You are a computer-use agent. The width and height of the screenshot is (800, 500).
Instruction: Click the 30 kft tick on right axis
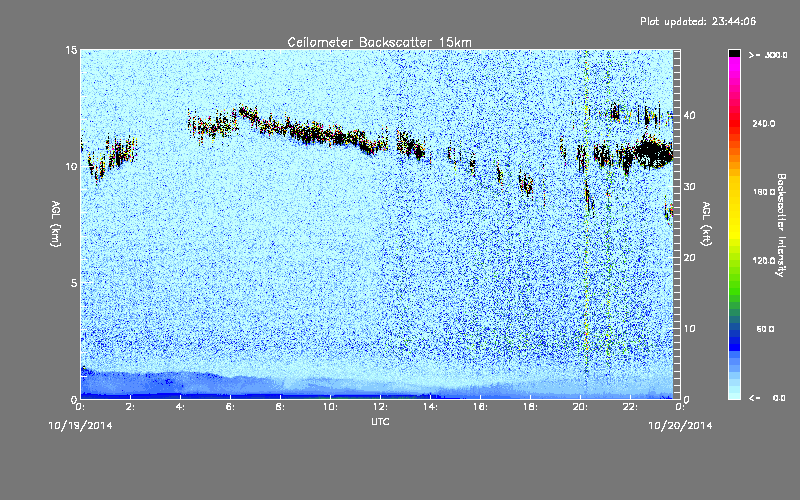689,187
